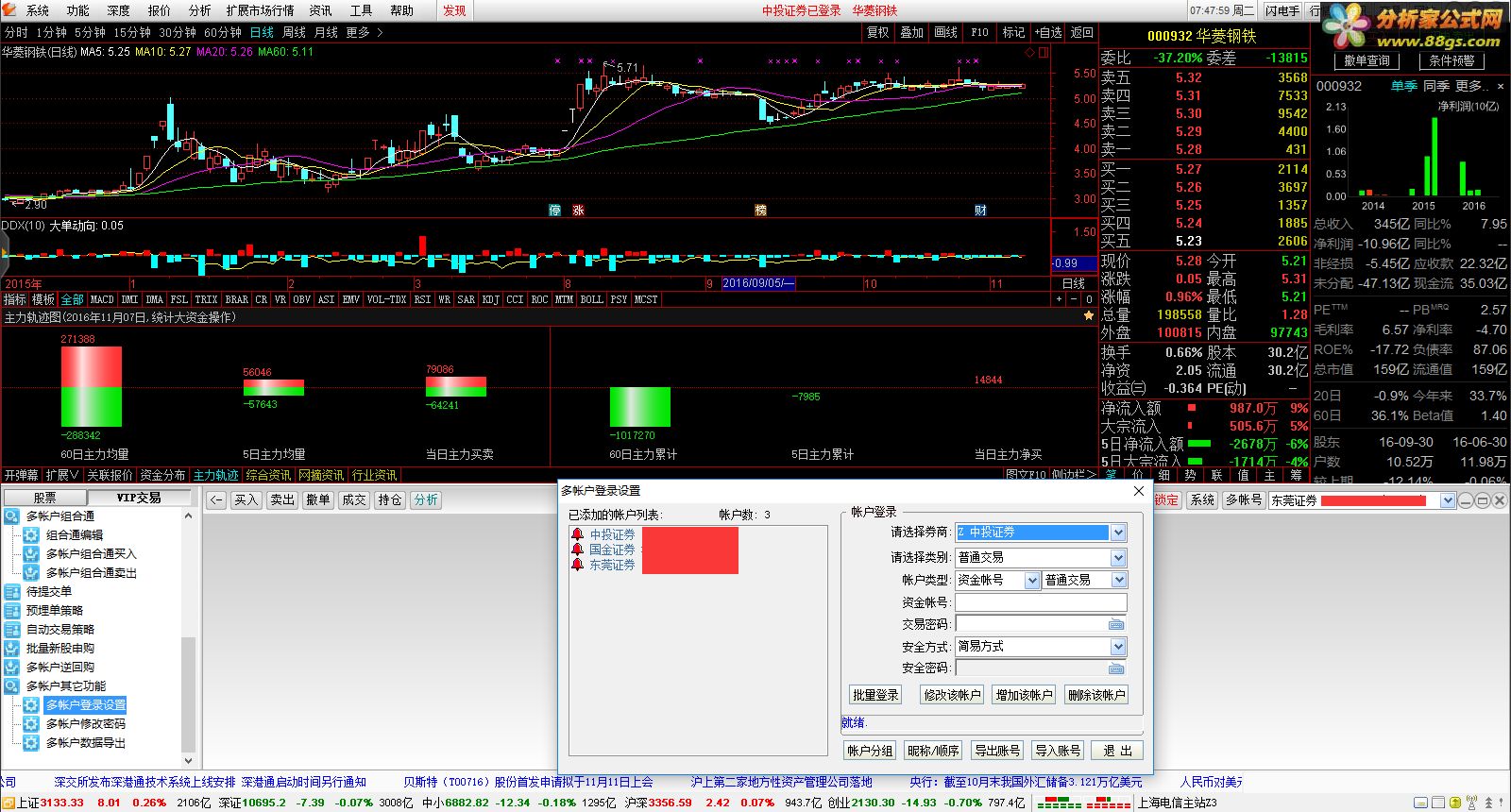Switch to the VIP交易 tab
Viewport: 1511px width, 812px height.
(139, 498)
